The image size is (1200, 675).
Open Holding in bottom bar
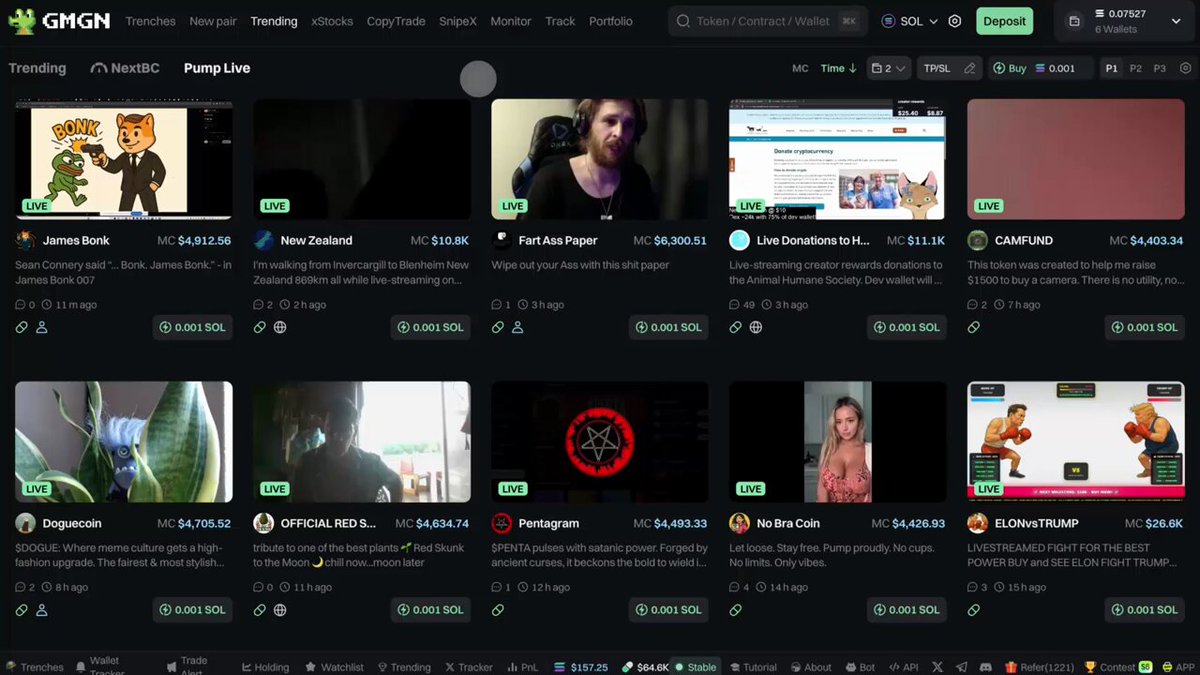pos(266,667)
